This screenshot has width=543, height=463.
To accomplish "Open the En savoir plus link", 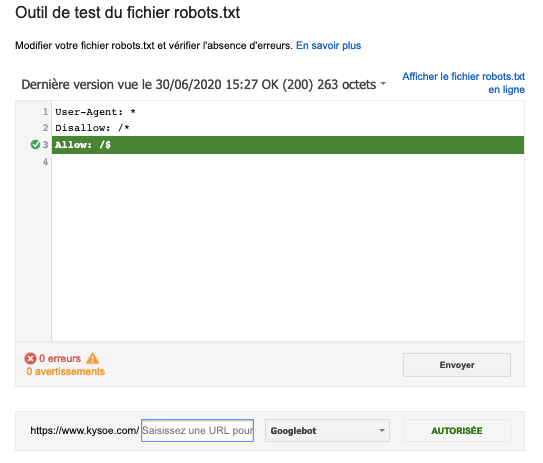I will pos(328,45).
